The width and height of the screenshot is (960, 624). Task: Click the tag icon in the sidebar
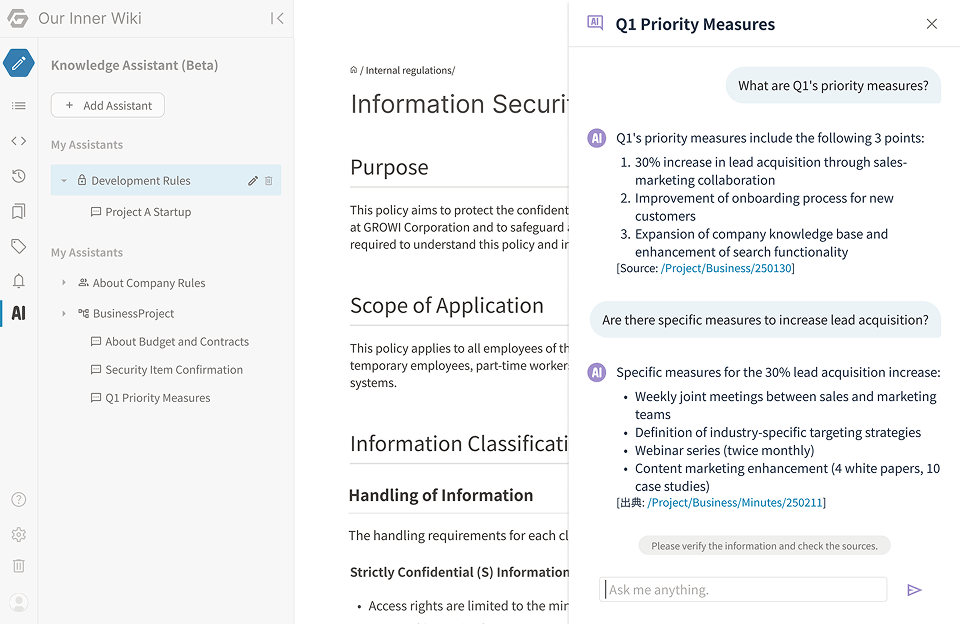(18, 245)
